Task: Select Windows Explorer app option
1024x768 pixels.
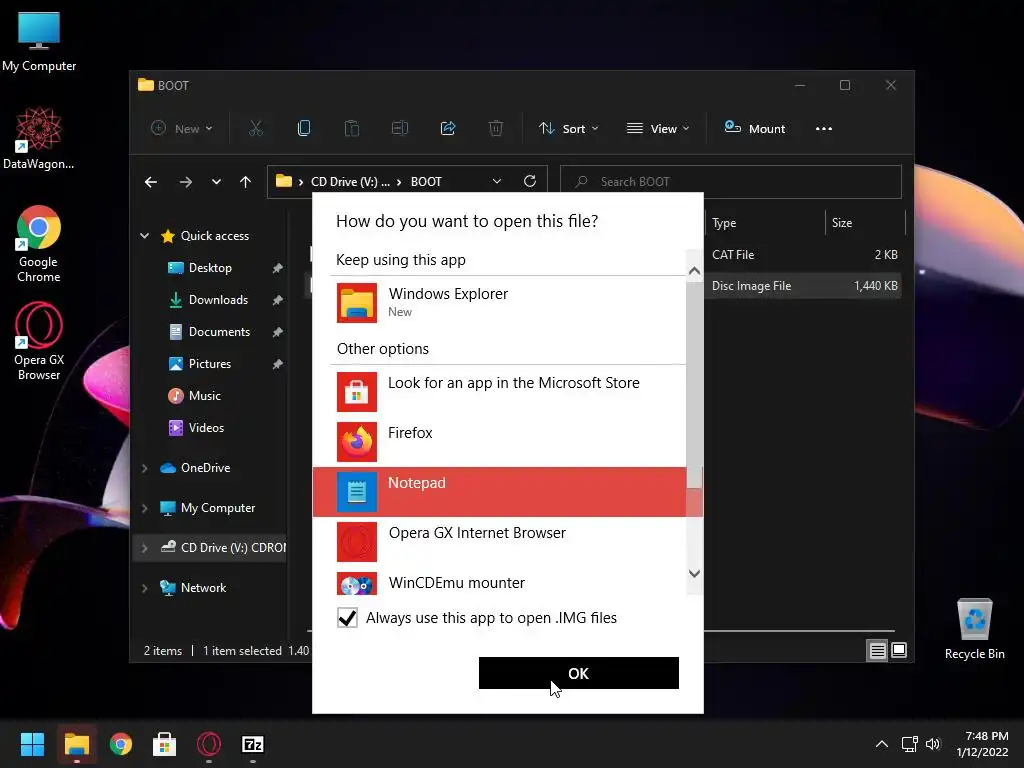Action: tap(499, 303)
